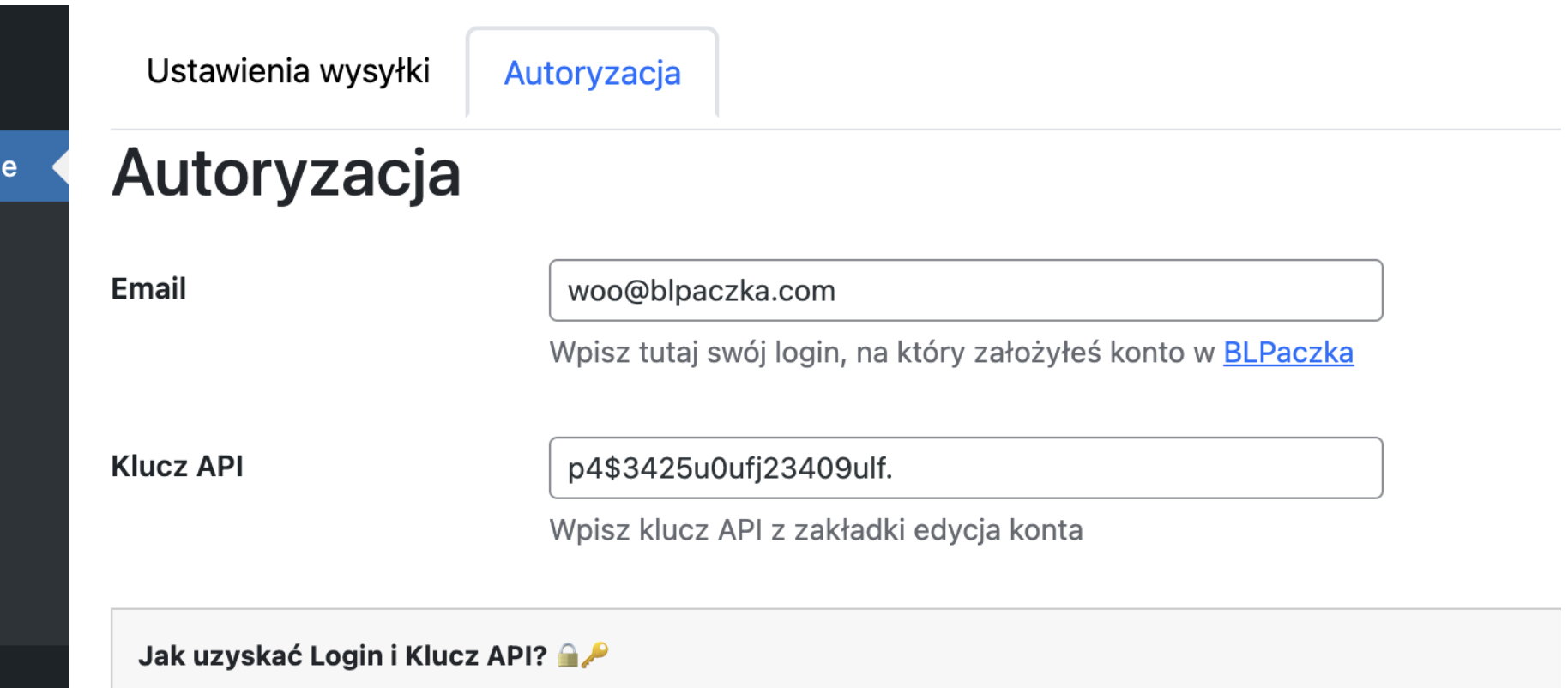The image size is (1568, 688).
Task: Click the Email input field
Action: (x=965, y=291)
